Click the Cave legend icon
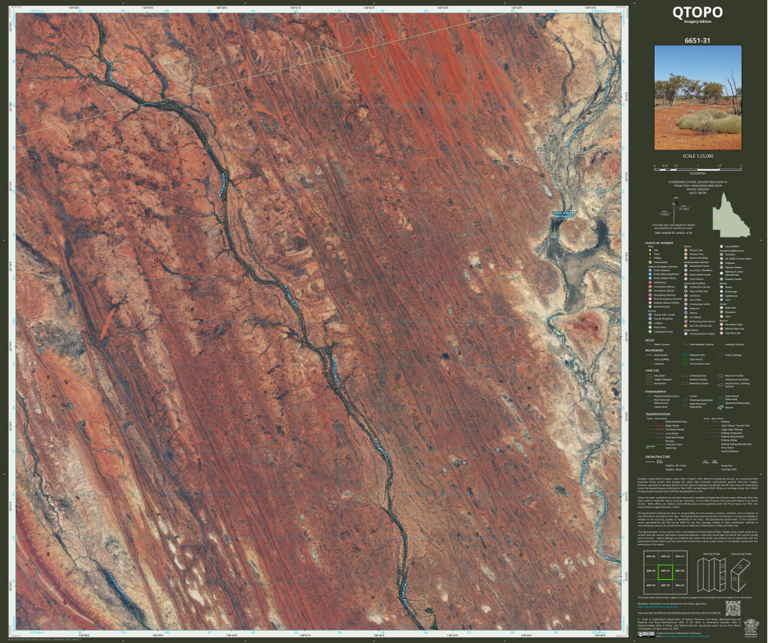 [x=721, y=316]
